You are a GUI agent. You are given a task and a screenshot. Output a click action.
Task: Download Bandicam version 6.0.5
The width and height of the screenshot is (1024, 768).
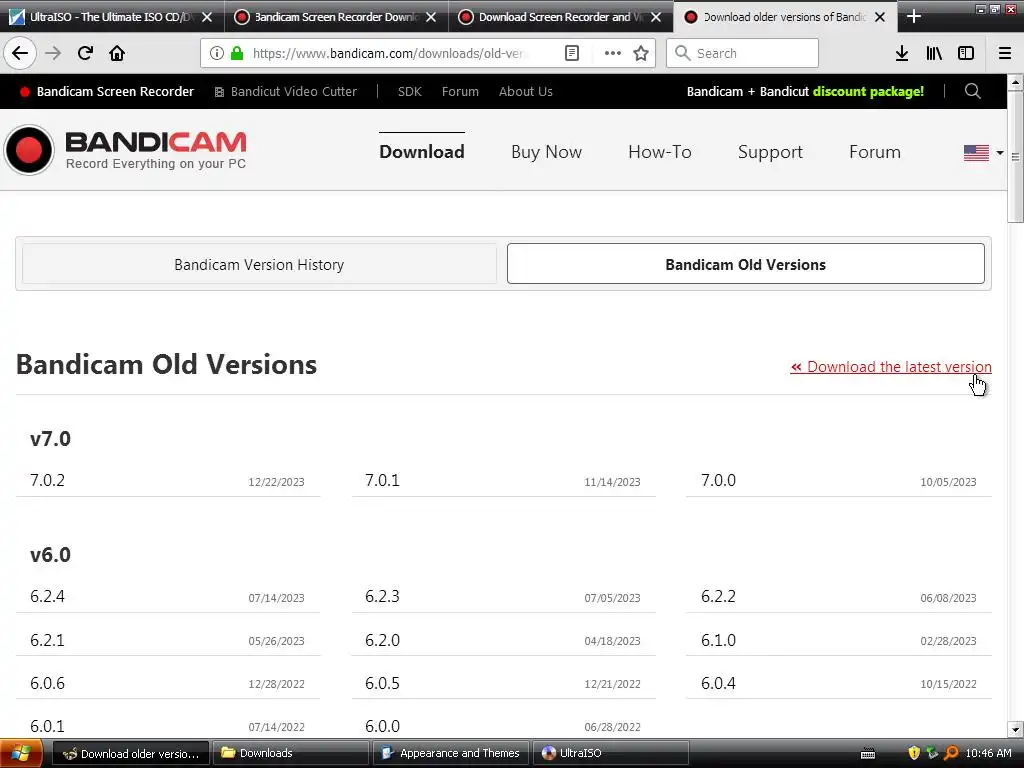(504, 683)
